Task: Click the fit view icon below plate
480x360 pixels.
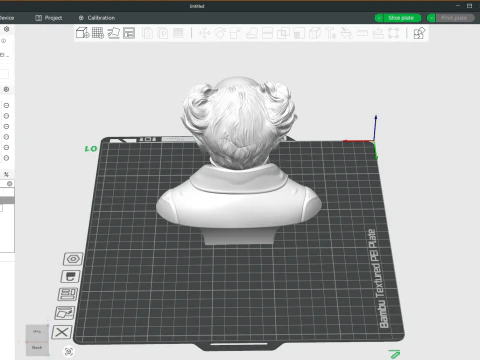Action: coord(69,351)
